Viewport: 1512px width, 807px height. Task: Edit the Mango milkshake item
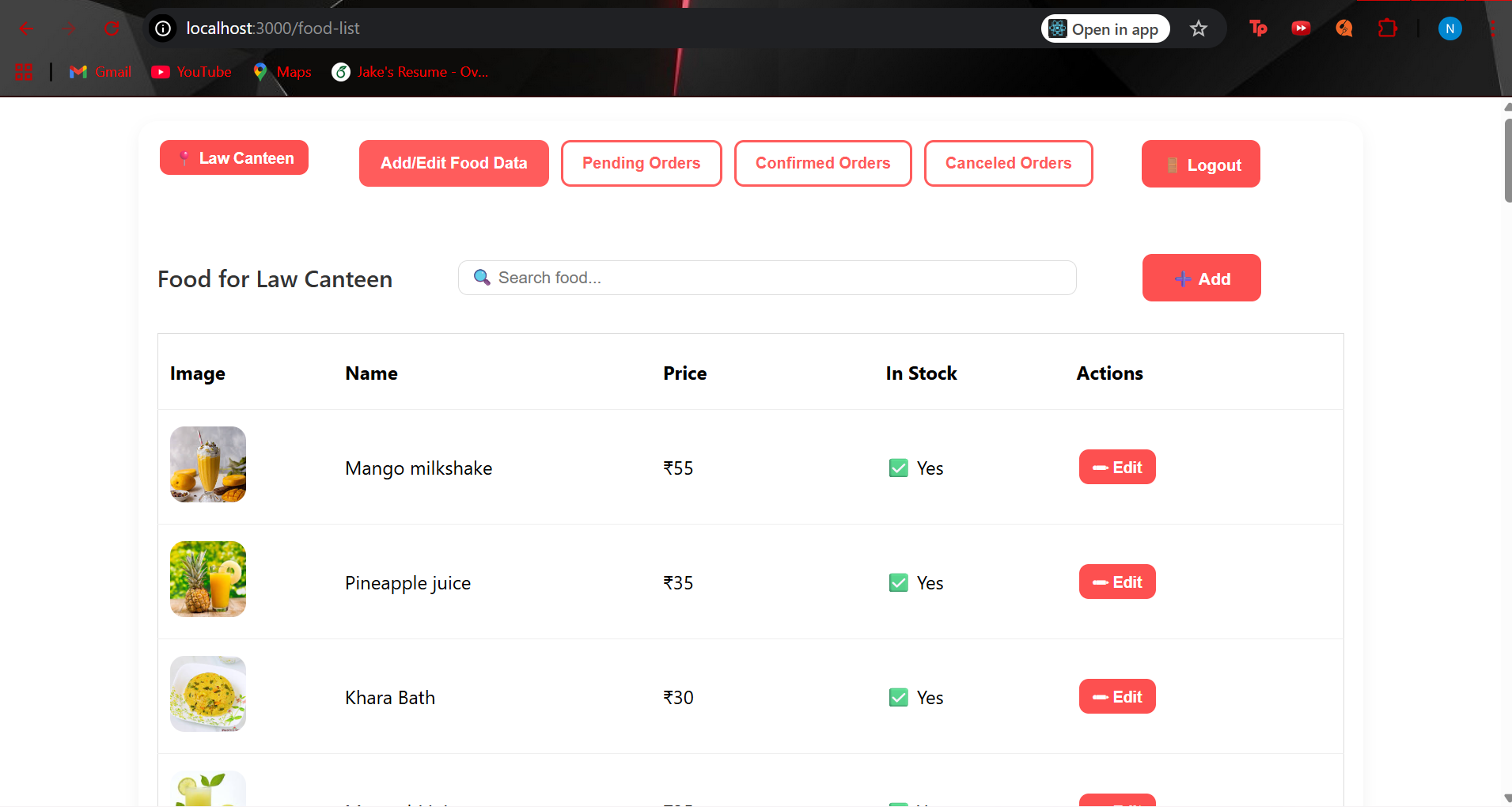tap(1117, 467)
